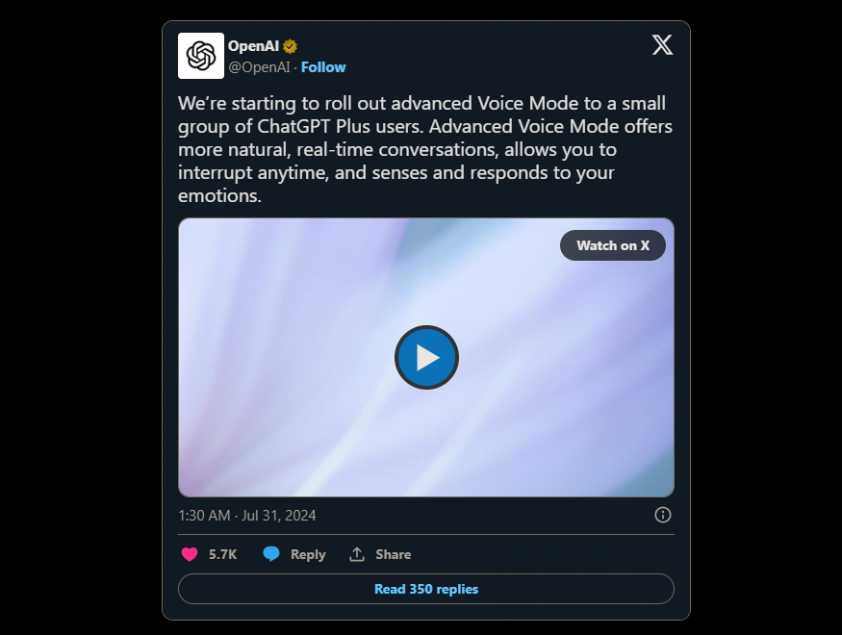The image size is (842, 635).
Task: Follow the OpenAI account
Action: coord(323,67)
